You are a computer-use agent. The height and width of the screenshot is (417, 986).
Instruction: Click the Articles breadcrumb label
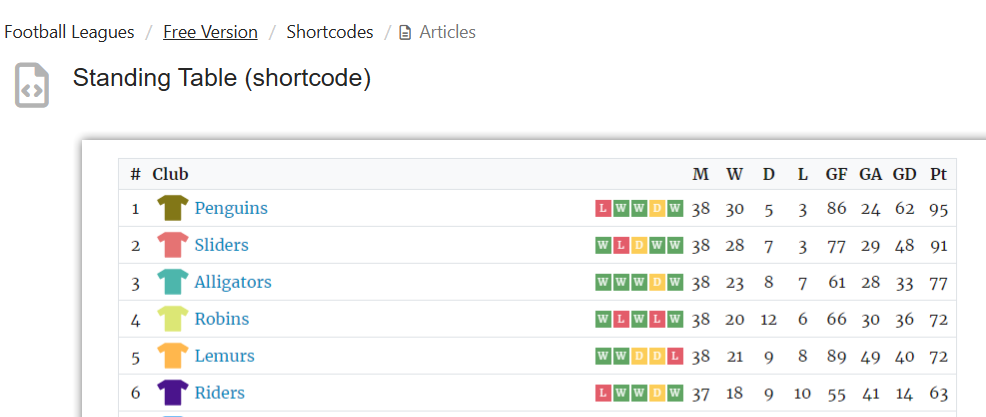click(448, 32)
